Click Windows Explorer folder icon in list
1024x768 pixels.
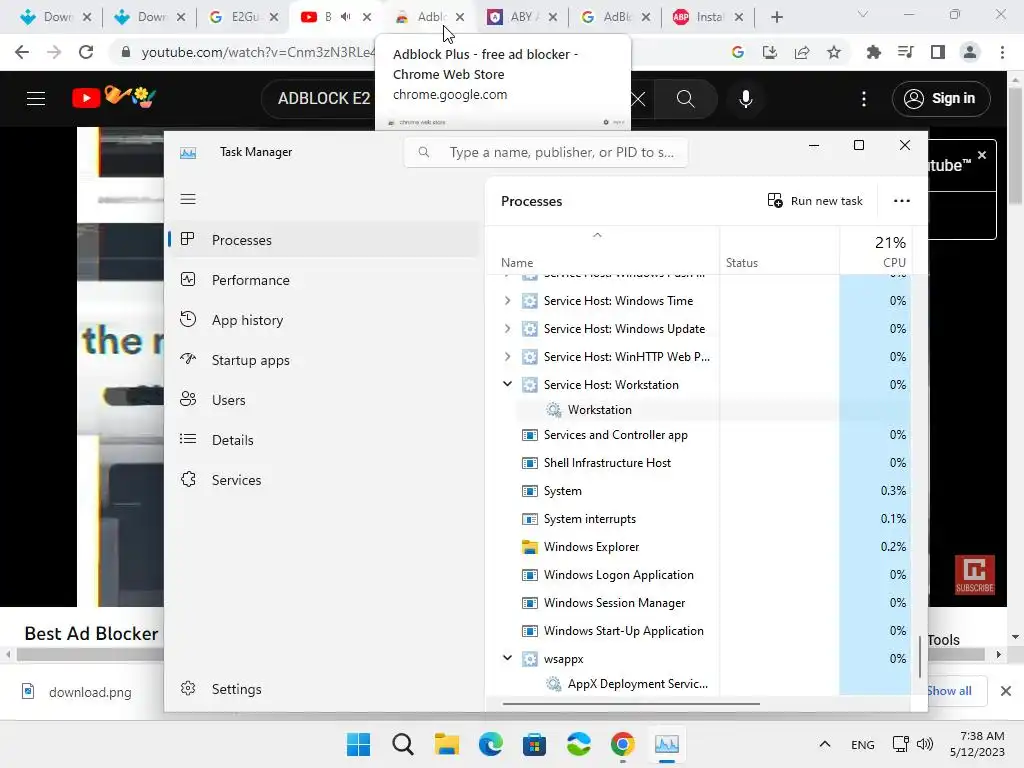[530, 547]
